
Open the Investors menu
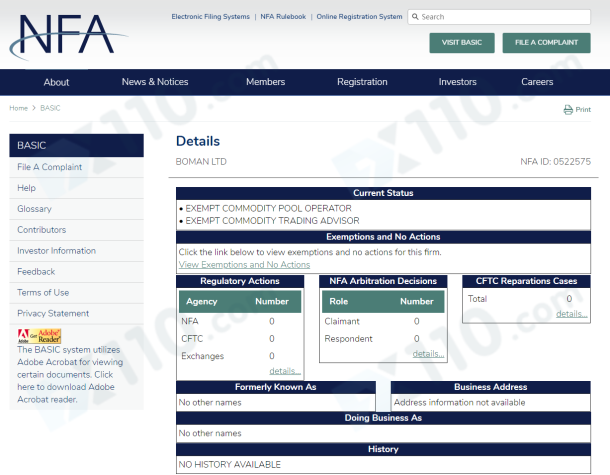point(458,82)
